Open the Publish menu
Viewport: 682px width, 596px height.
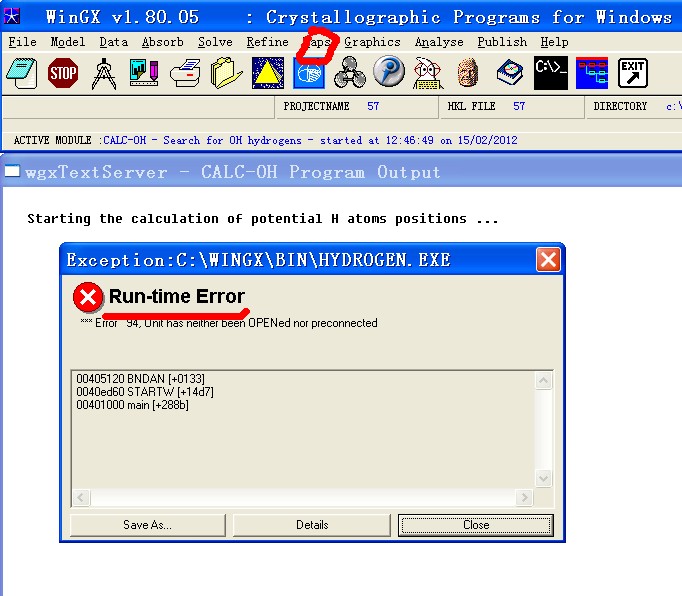(502, 42)
